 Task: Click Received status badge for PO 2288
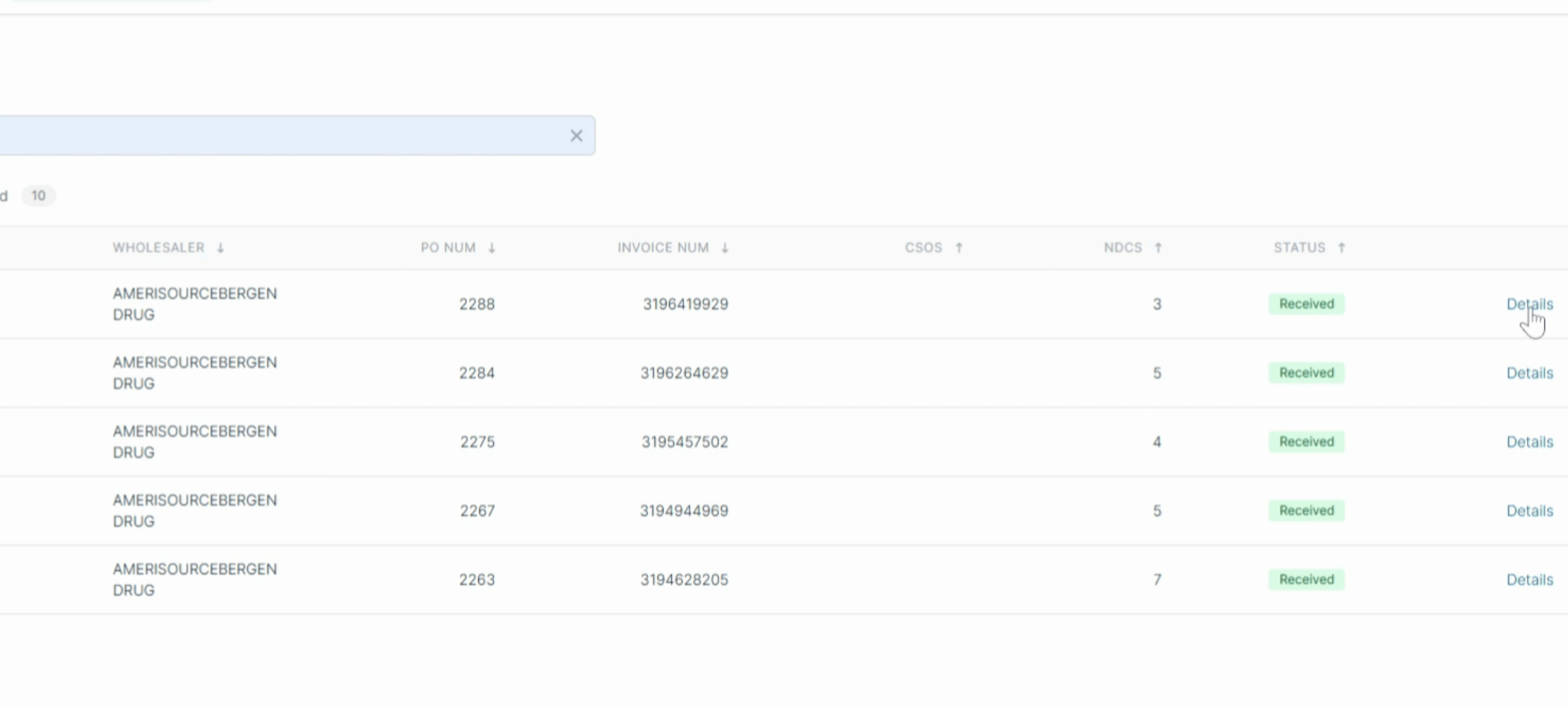(1307, 304)
